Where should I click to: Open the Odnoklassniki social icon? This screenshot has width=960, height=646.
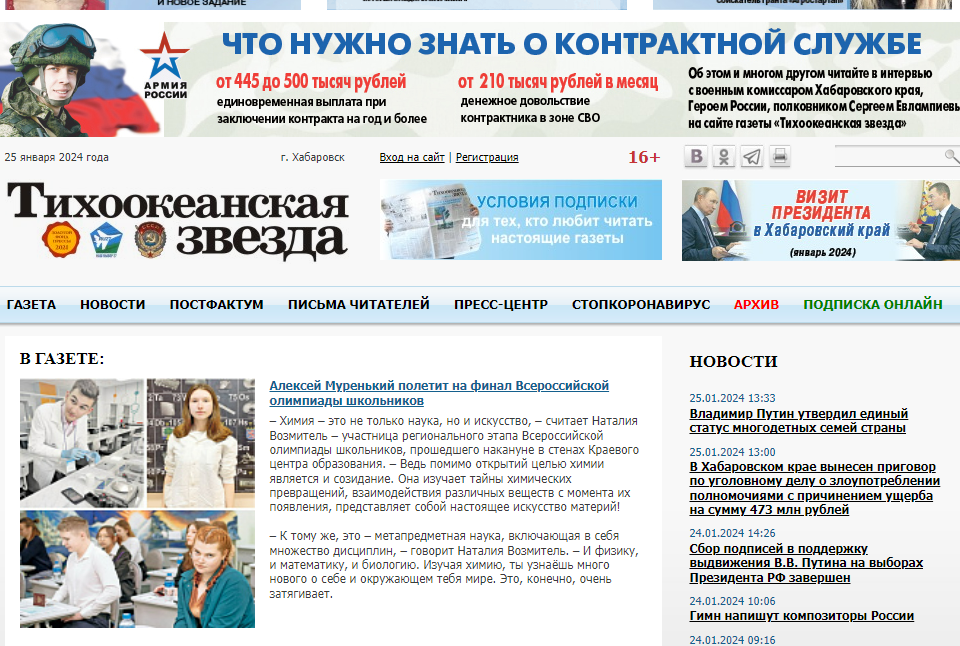point(724,157)
